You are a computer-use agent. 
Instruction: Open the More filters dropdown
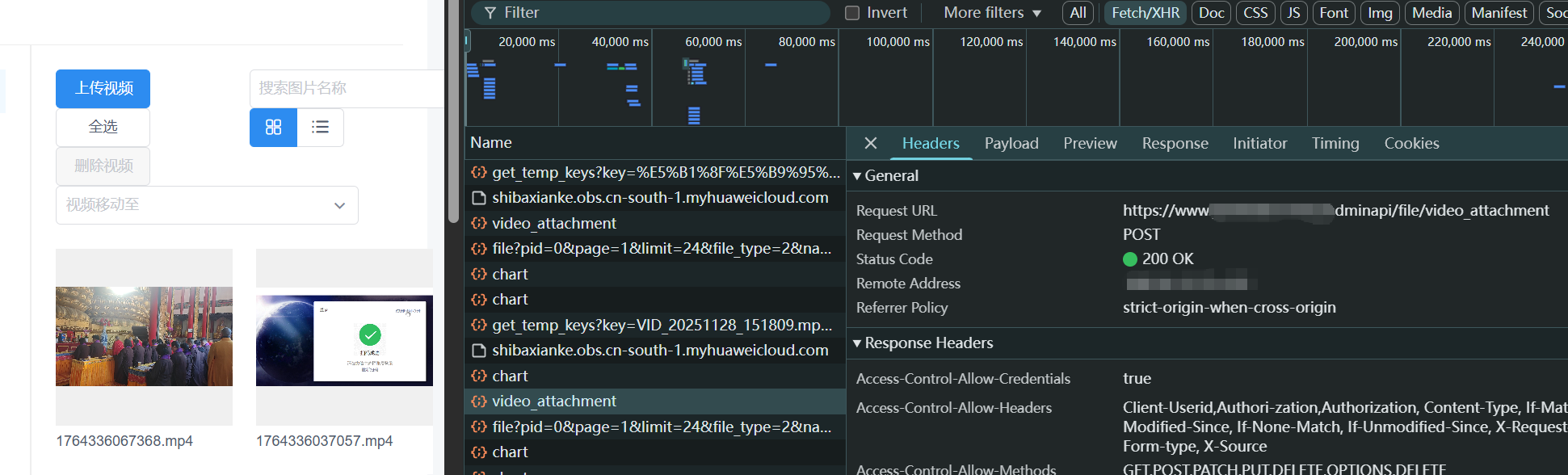[992, 13]
